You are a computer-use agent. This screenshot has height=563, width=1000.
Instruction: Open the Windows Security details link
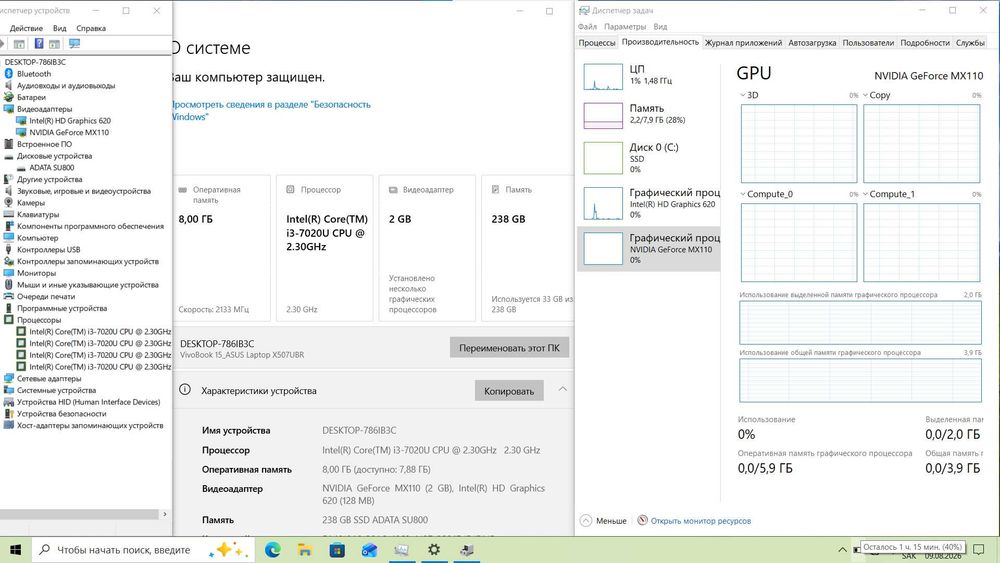(x=270, y=110)
